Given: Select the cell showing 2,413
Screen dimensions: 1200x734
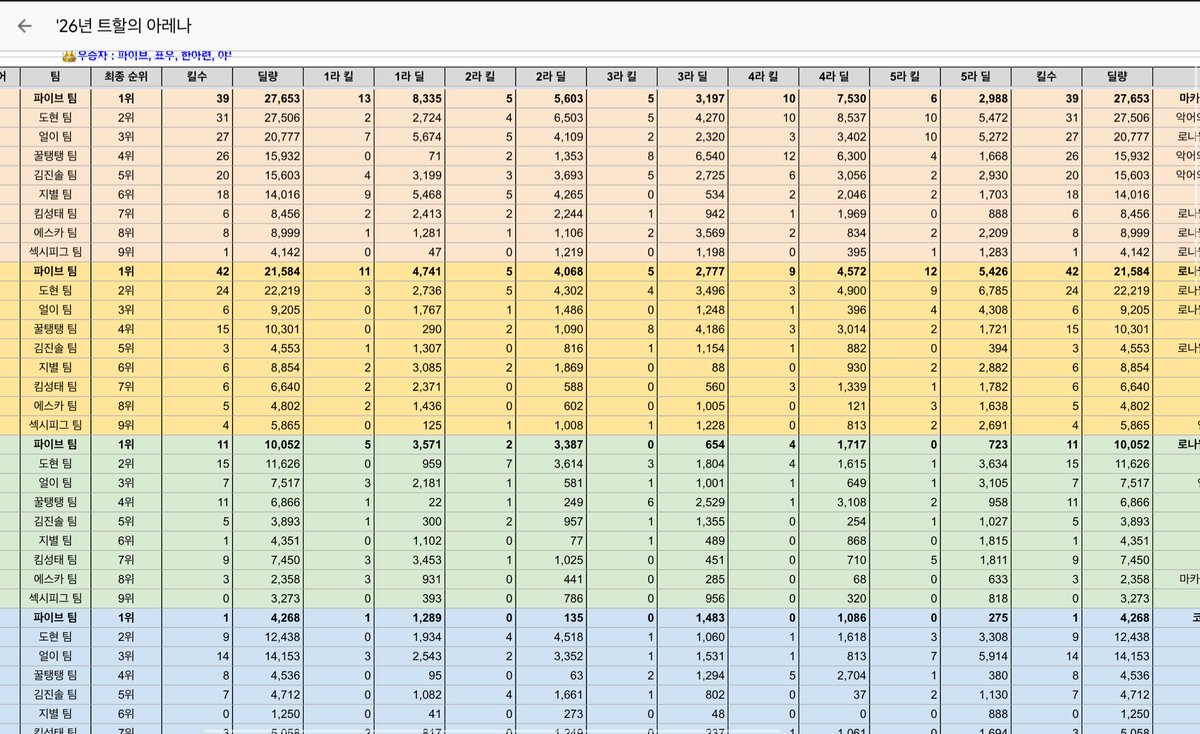Looking at the screenshot, I should tap(411, 214).
